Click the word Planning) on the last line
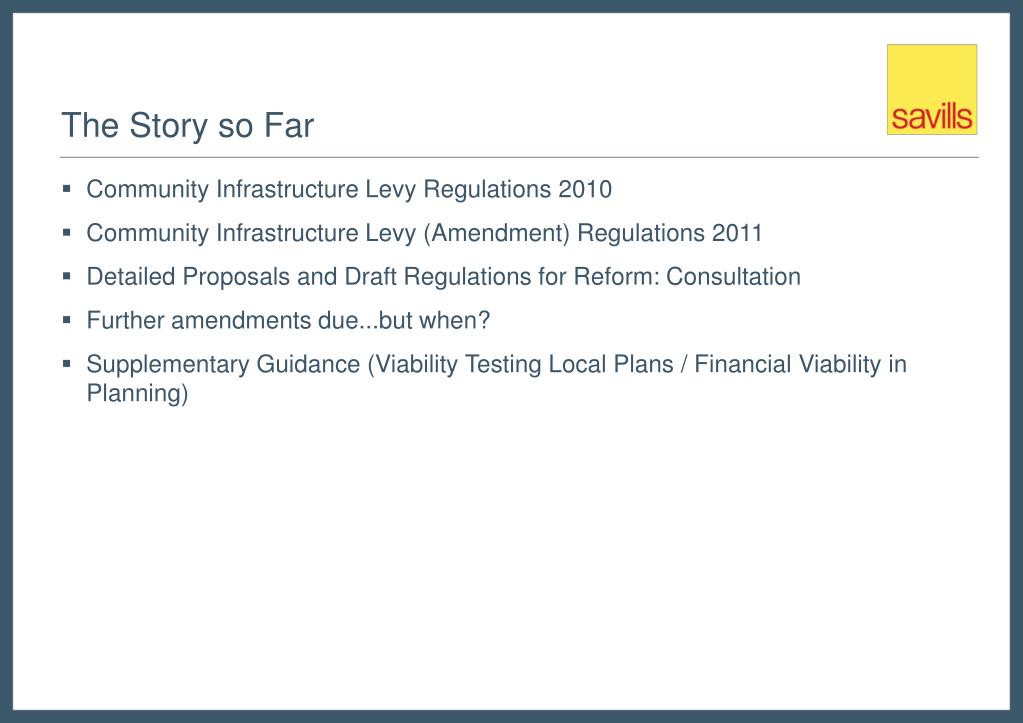The image size is (1023, 723). (x=137, y=393)
